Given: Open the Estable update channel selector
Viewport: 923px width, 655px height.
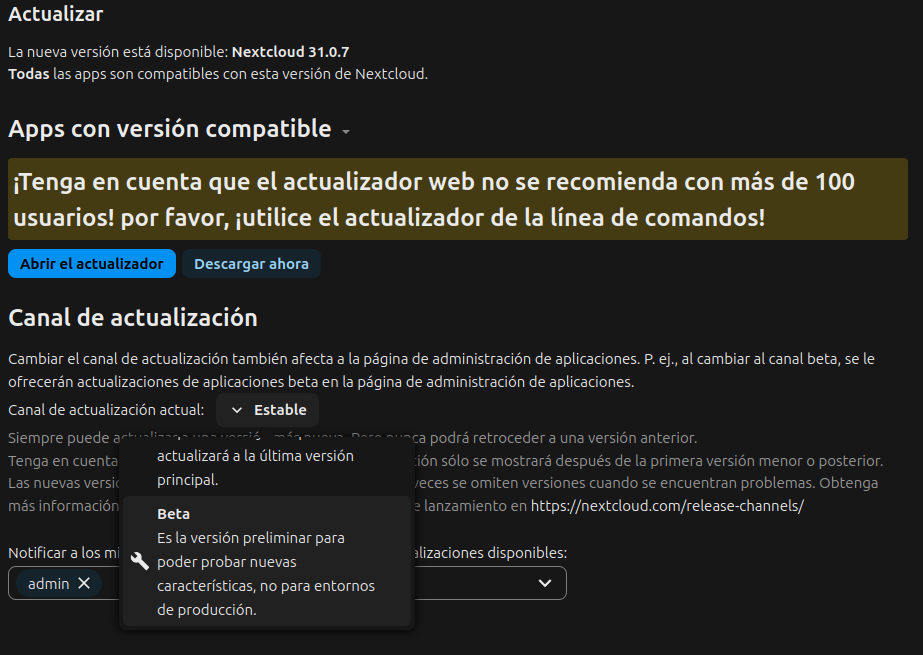Looking at the screenshot, I should click(268, 410).
